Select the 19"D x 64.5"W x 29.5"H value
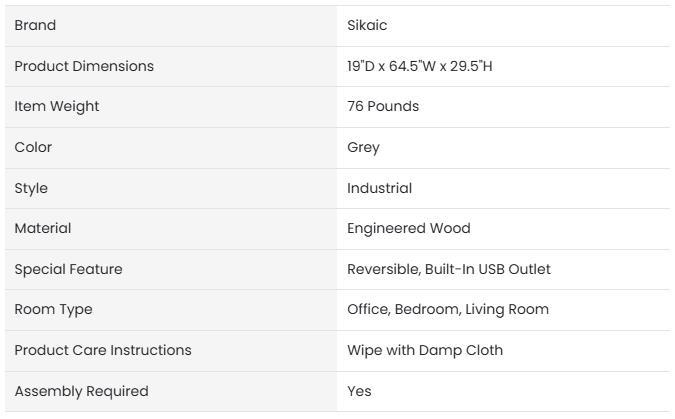Screen dimensions: 675x419 click(x=420, y=66)
